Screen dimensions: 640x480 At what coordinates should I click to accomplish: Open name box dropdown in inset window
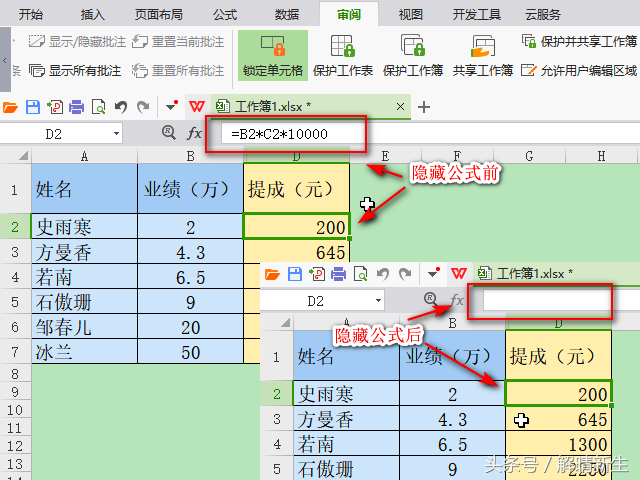(x=378, y=301)
